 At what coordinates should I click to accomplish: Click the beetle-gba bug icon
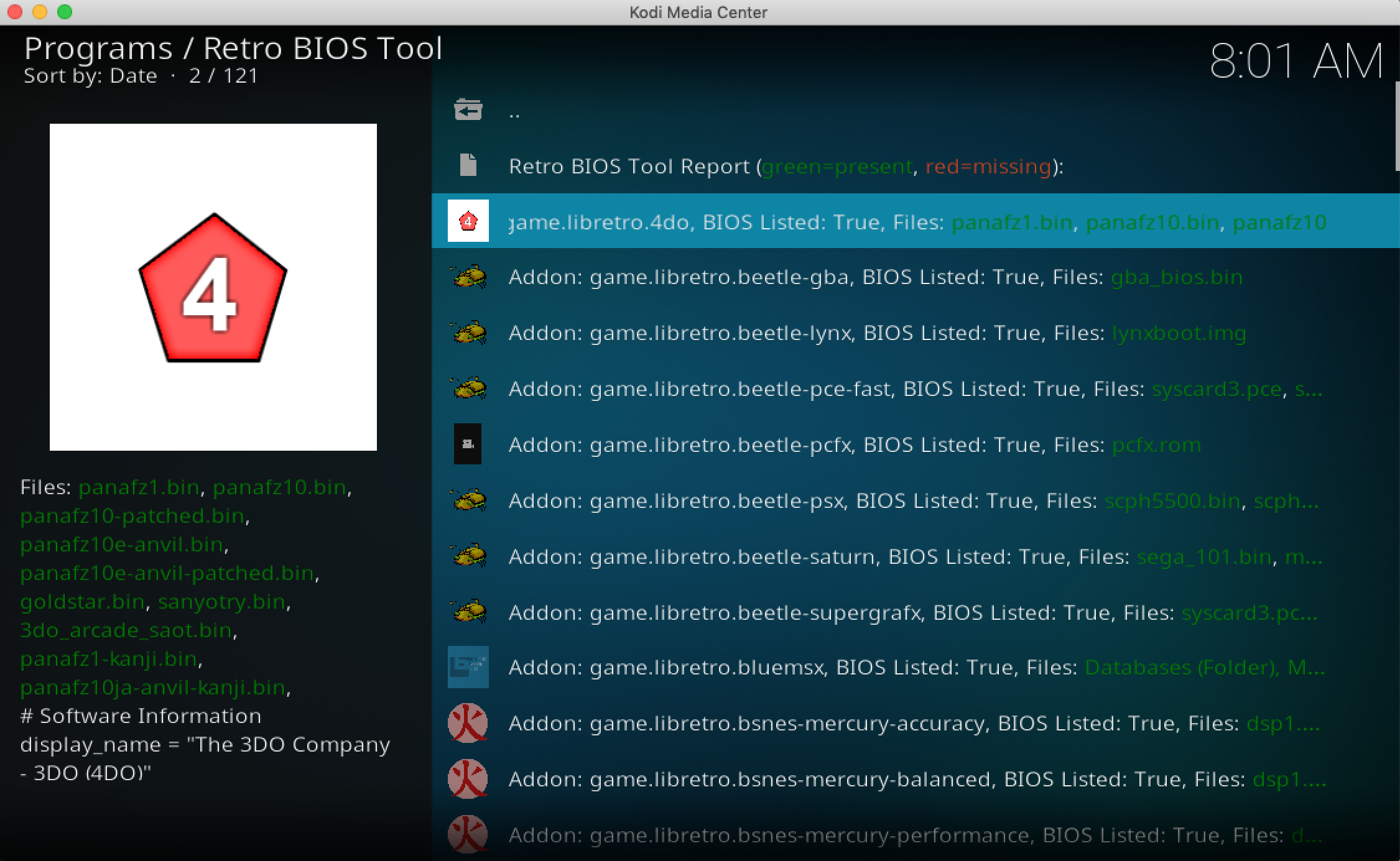[468, 277]
